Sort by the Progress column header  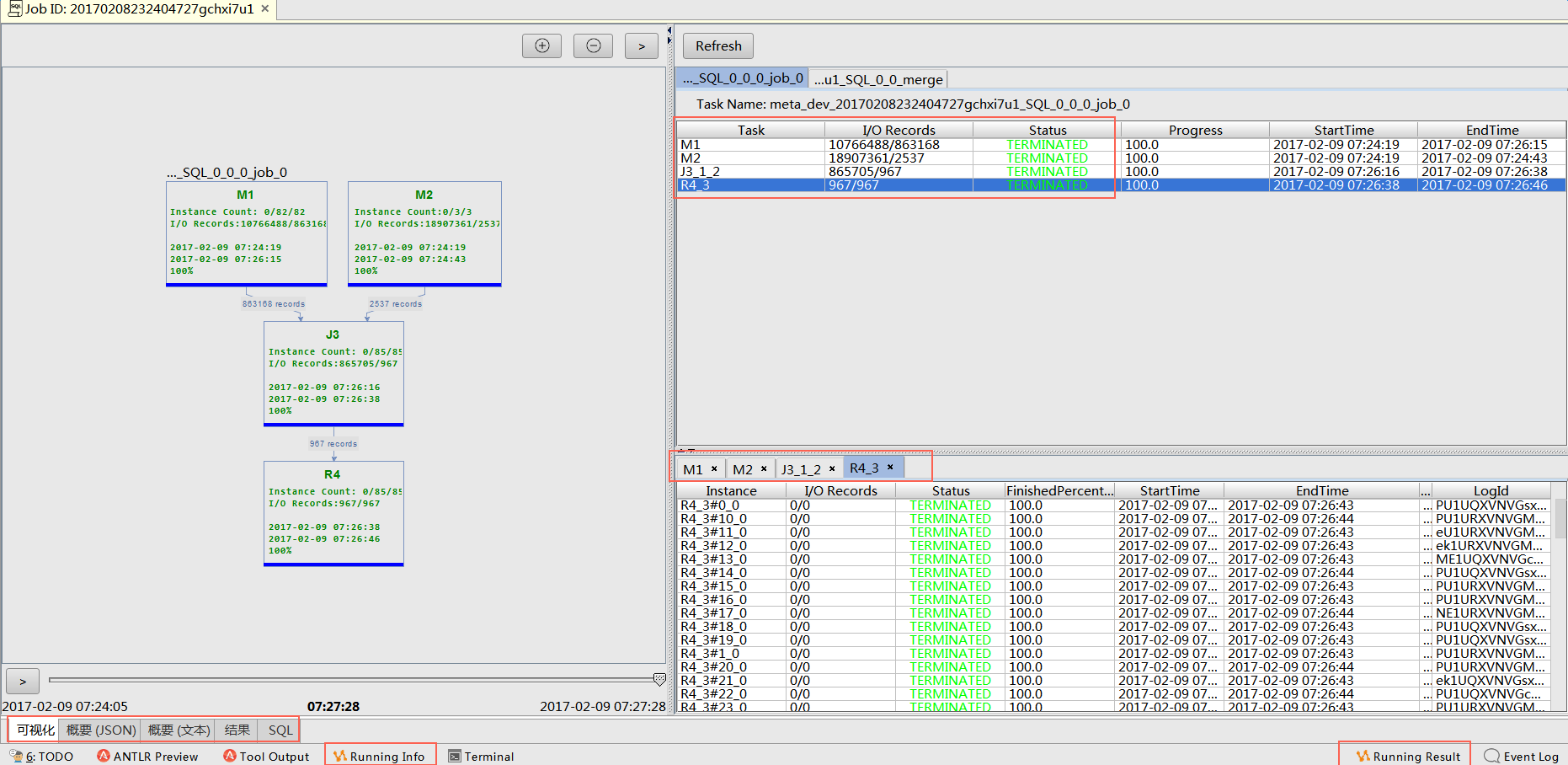click(x=1194, y=130)
